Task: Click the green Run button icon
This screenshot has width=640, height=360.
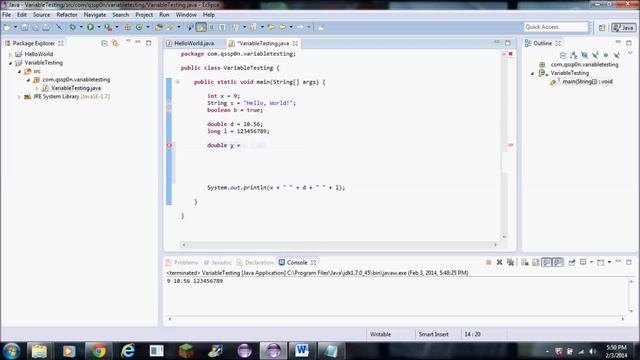Action: coord(90,27)
